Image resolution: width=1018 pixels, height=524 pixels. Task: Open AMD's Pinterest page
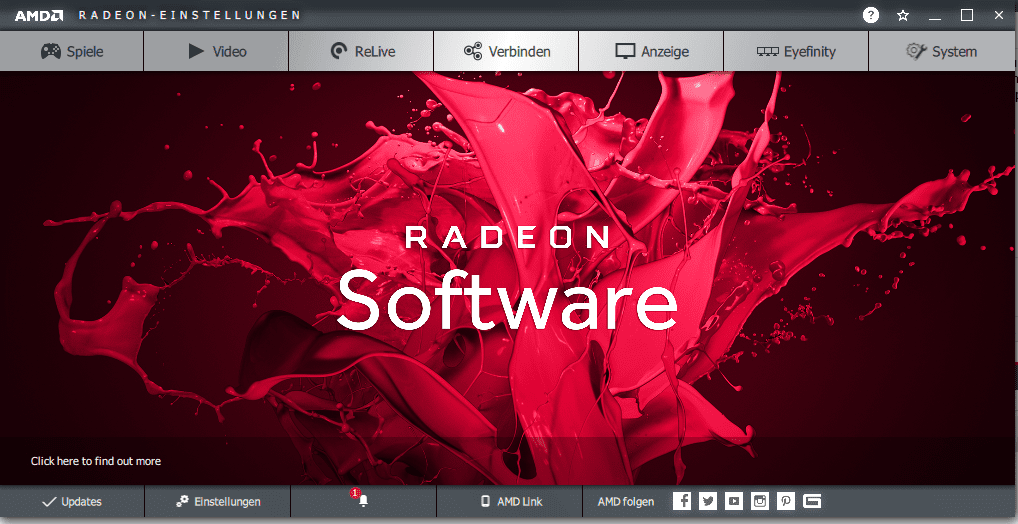click(x=786, y=501)
